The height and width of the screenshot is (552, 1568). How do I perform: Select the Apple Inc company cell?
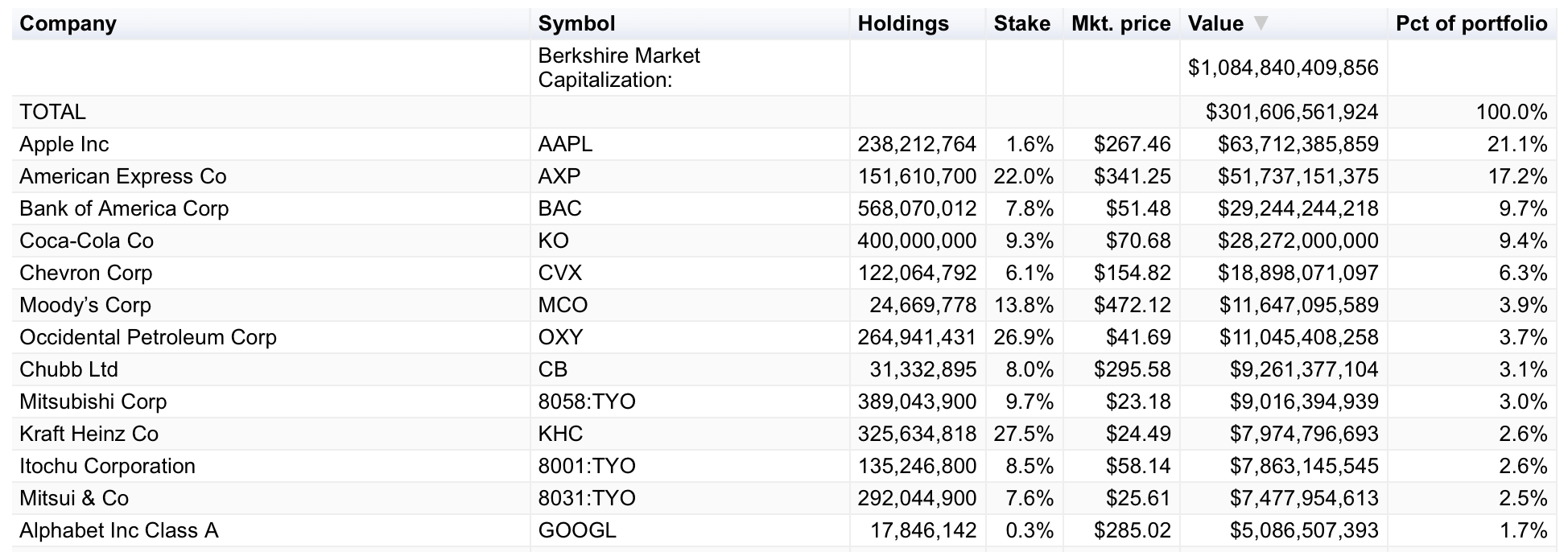[x=64, y=145]
